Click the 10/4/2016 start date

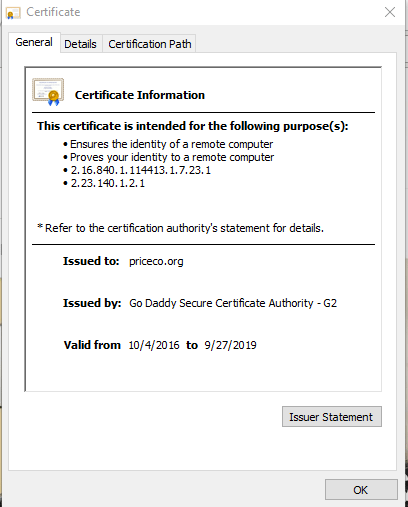(x=154, y=345)
